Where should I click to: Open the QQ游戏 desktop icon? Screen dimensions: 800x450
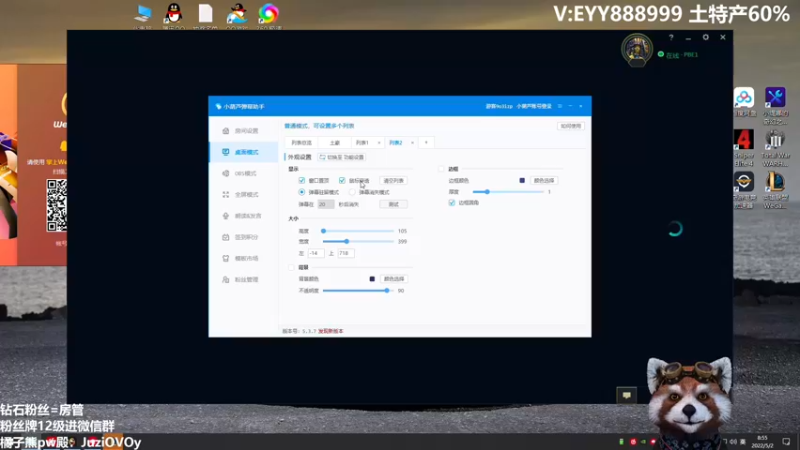[237, 14]
